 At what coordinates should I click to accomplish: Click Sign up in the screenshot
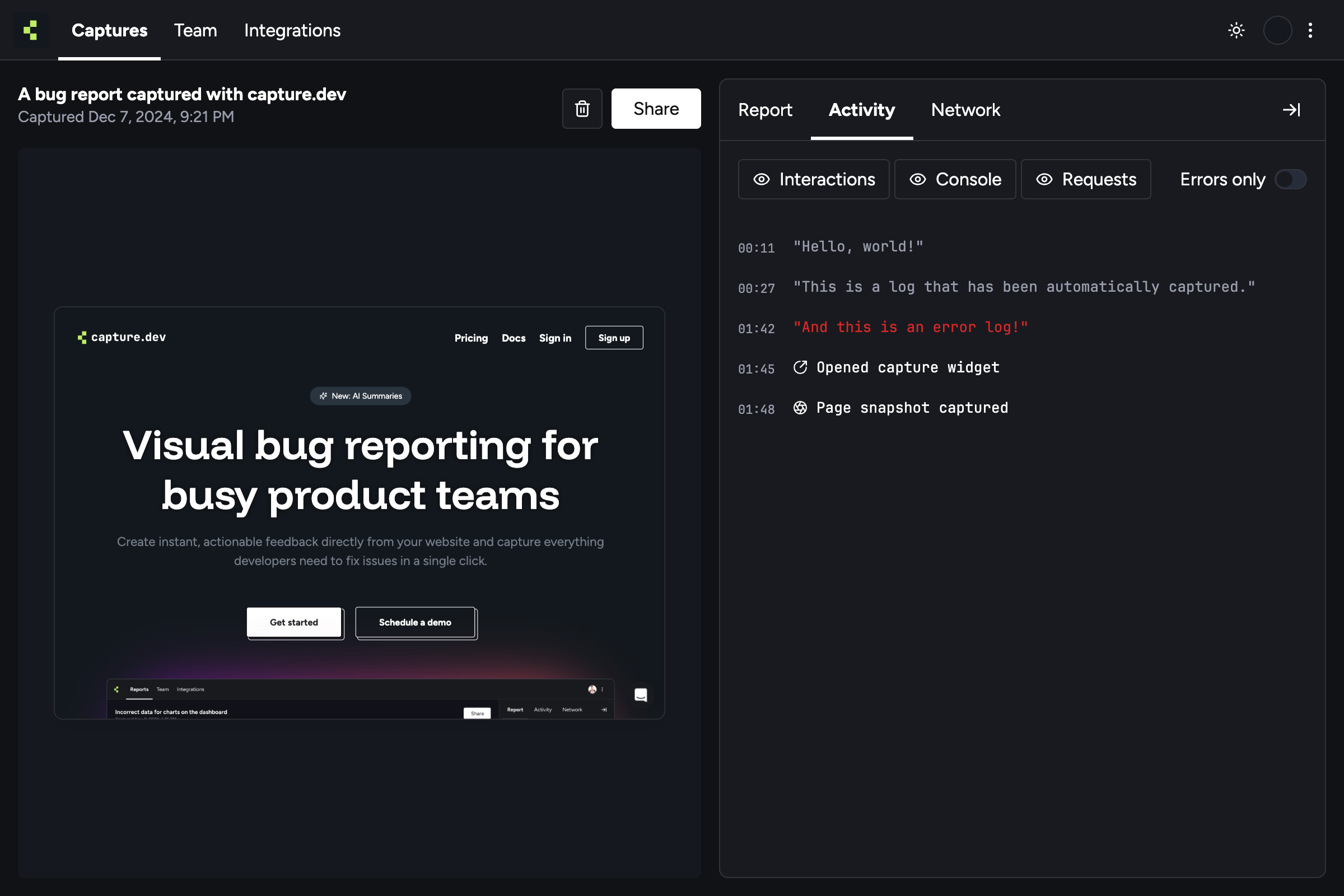tap(614, 338)
